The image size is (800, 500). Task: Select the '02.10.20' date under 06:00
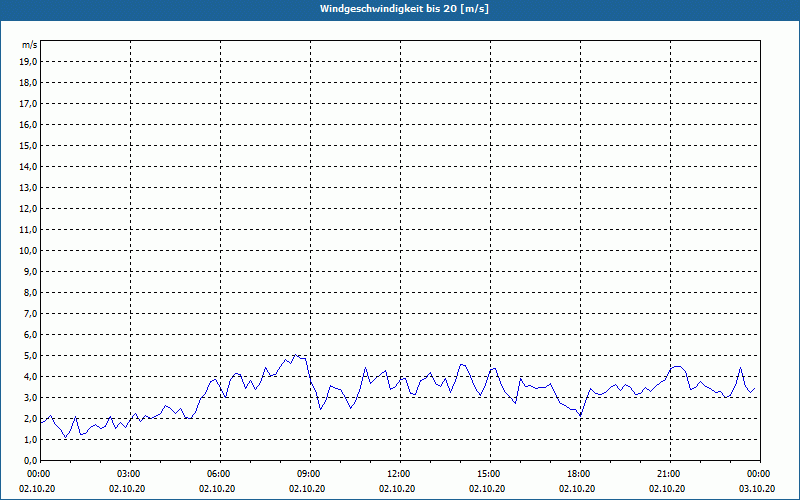pyautogui.click(x=217, y=489)
